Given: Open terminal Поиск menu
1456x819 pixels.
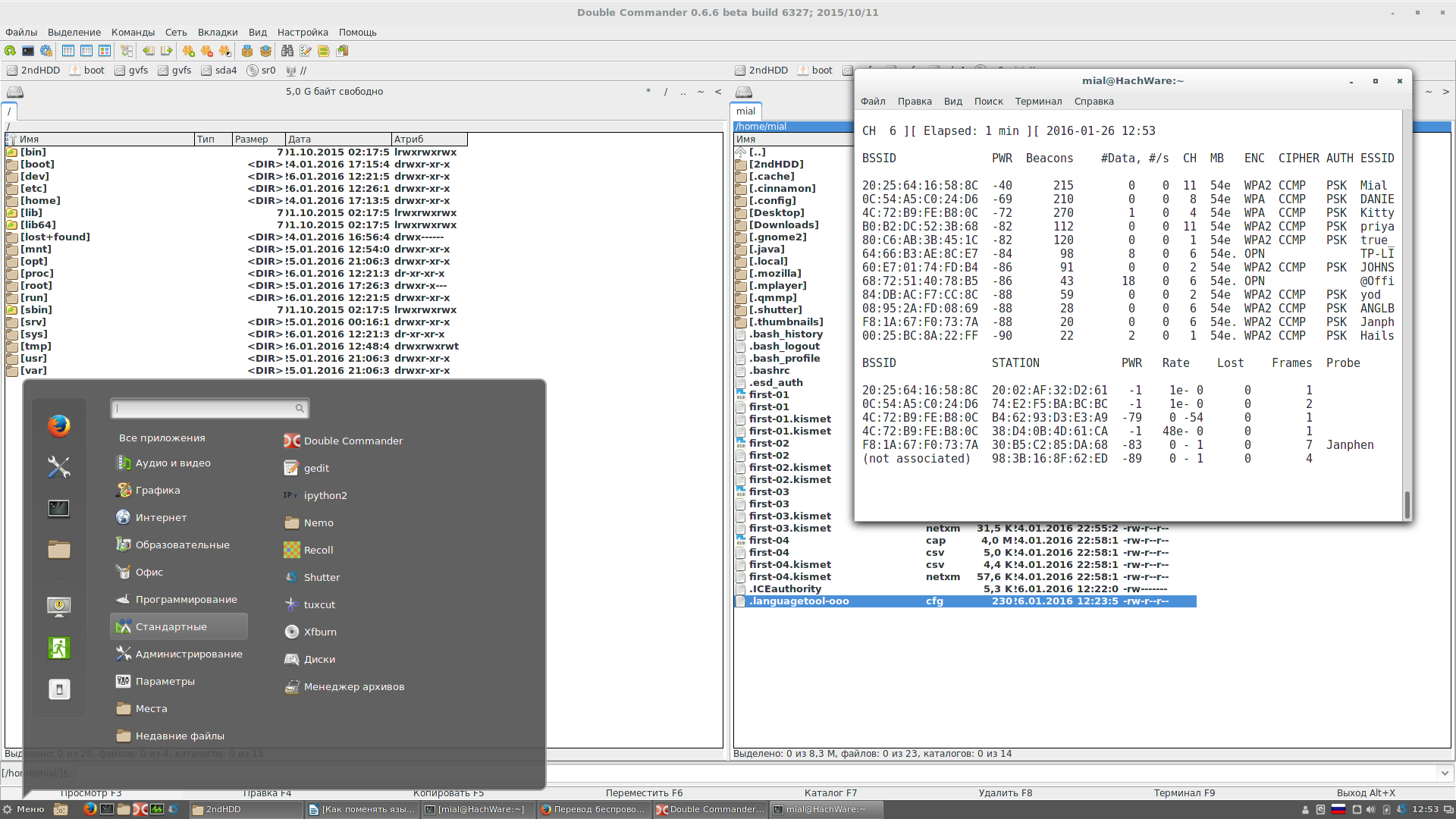Looking at the screenshot, I should [x=988, y=102].
